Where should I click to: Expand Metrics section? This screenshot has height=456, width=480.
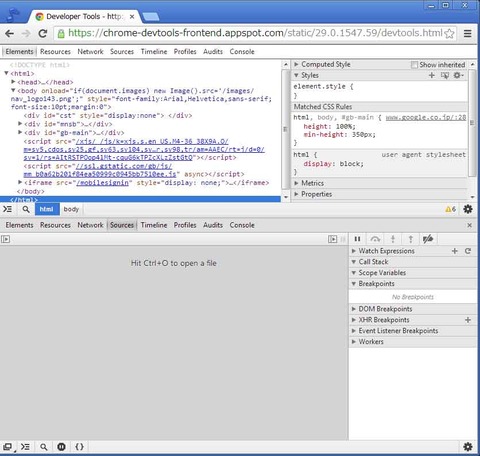296,183
